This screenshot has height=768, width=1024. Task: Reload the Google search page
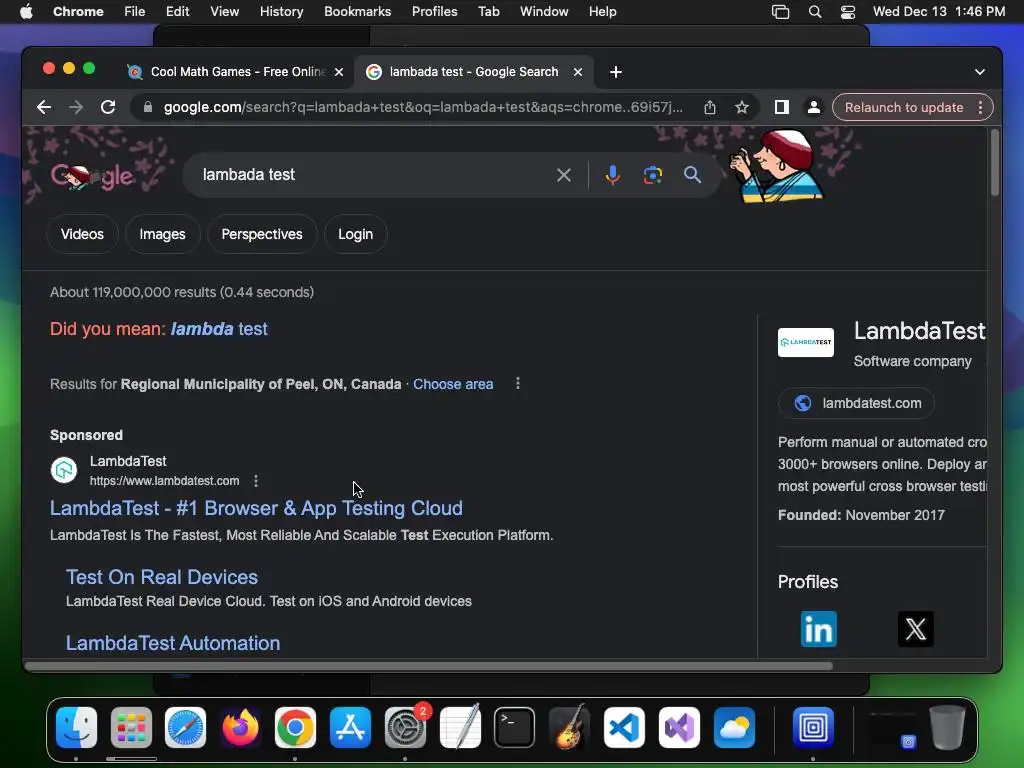pos(108,107)
